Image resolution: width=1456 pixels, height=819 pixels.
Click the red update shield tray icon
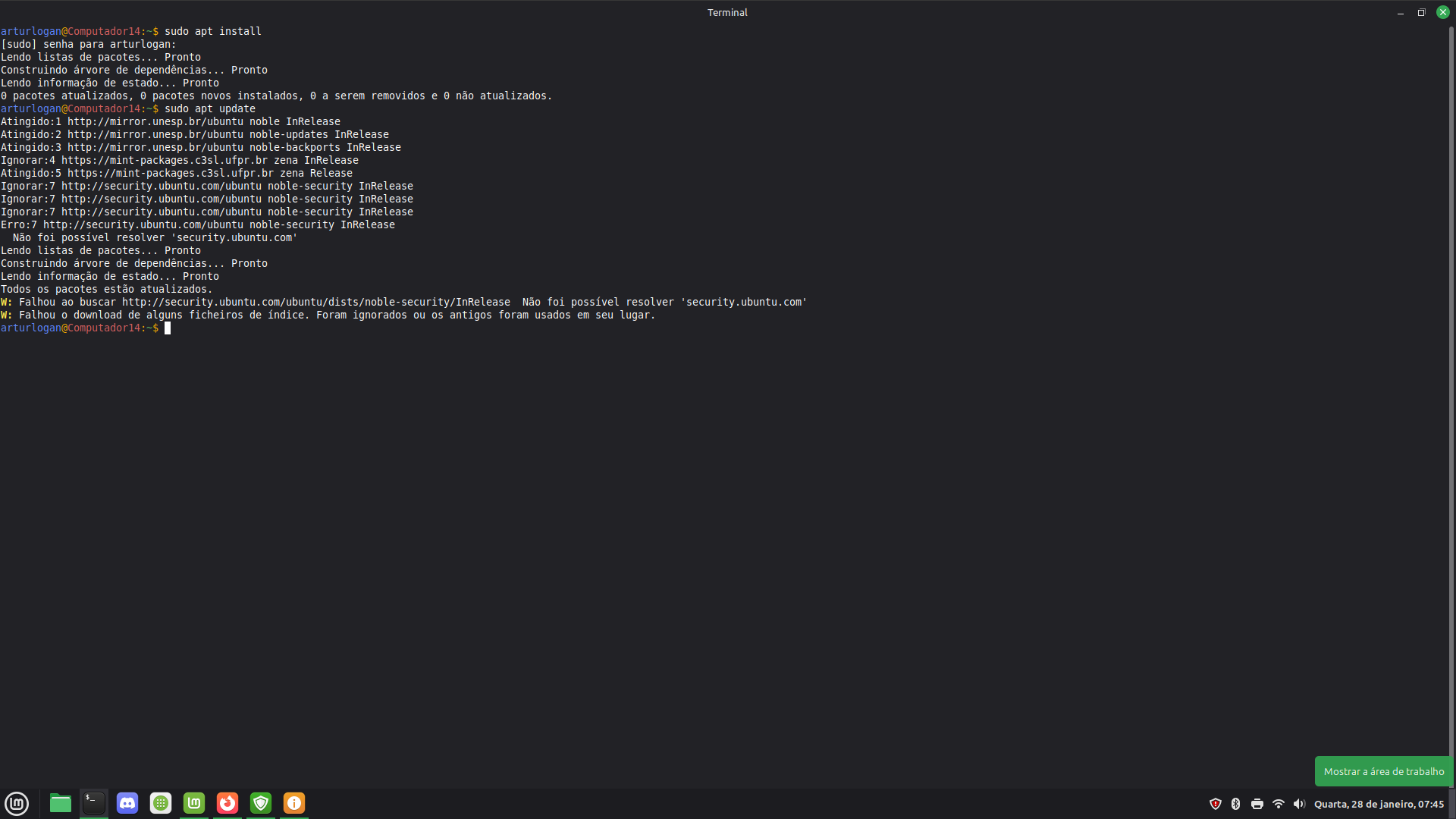tap(1216, 804)
